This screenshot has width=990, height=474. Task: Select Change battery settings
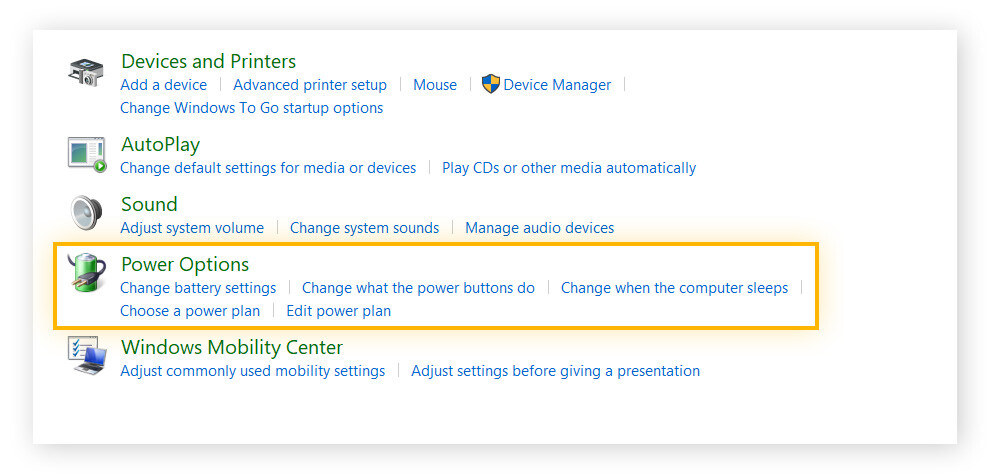coord(198,288)
